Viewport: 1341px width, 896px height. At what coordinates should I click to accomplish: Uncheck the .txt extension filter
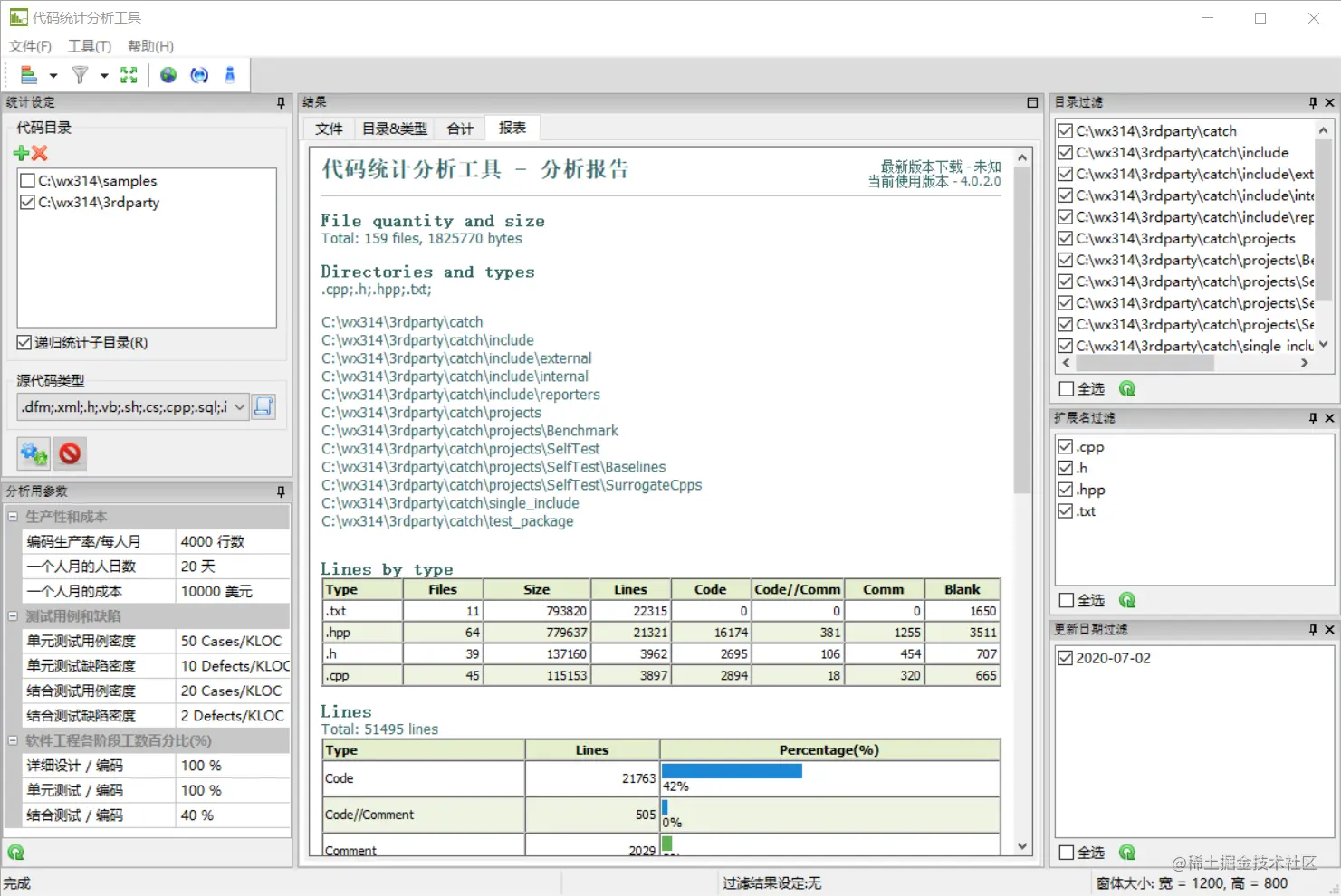tap(1066, 511)
